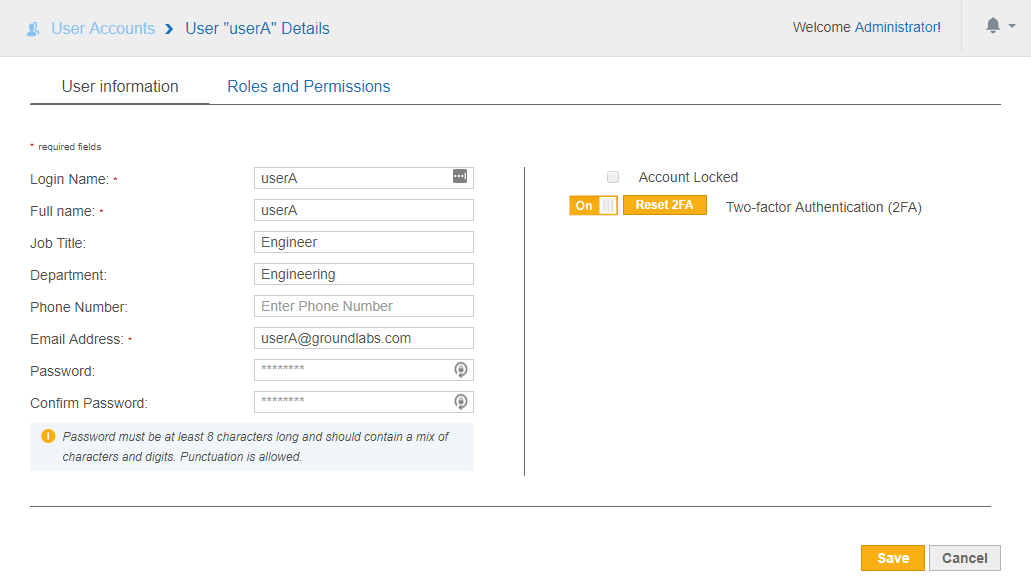The width and height of the screenshot is (1031, 586).
Task: Select the User information tab
Action: pyautogui.click(x=120, y=87)
